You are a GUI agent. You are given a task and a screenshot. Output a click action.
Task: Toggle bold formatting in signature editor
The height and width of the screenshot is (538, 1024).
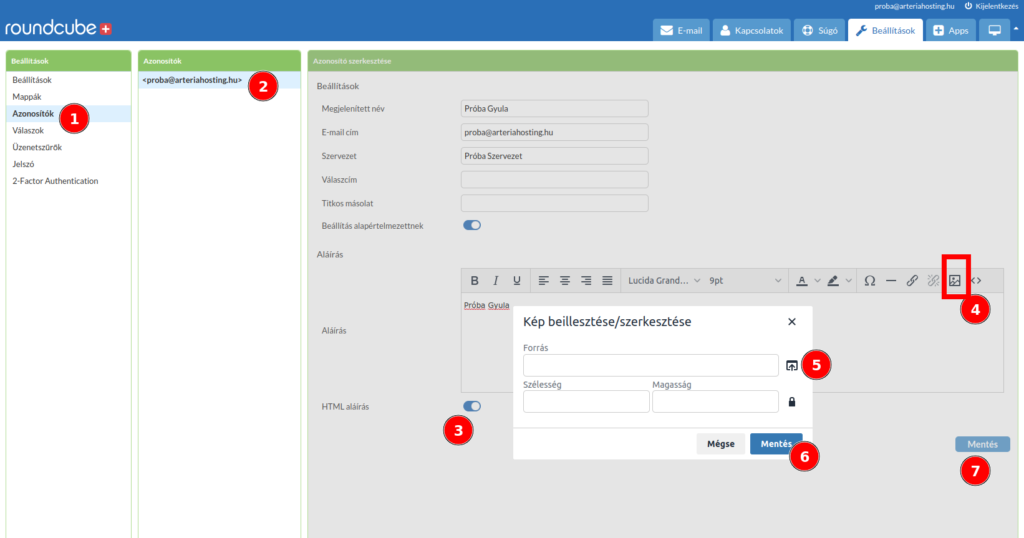pyautogui.click(x=475, y=281)
